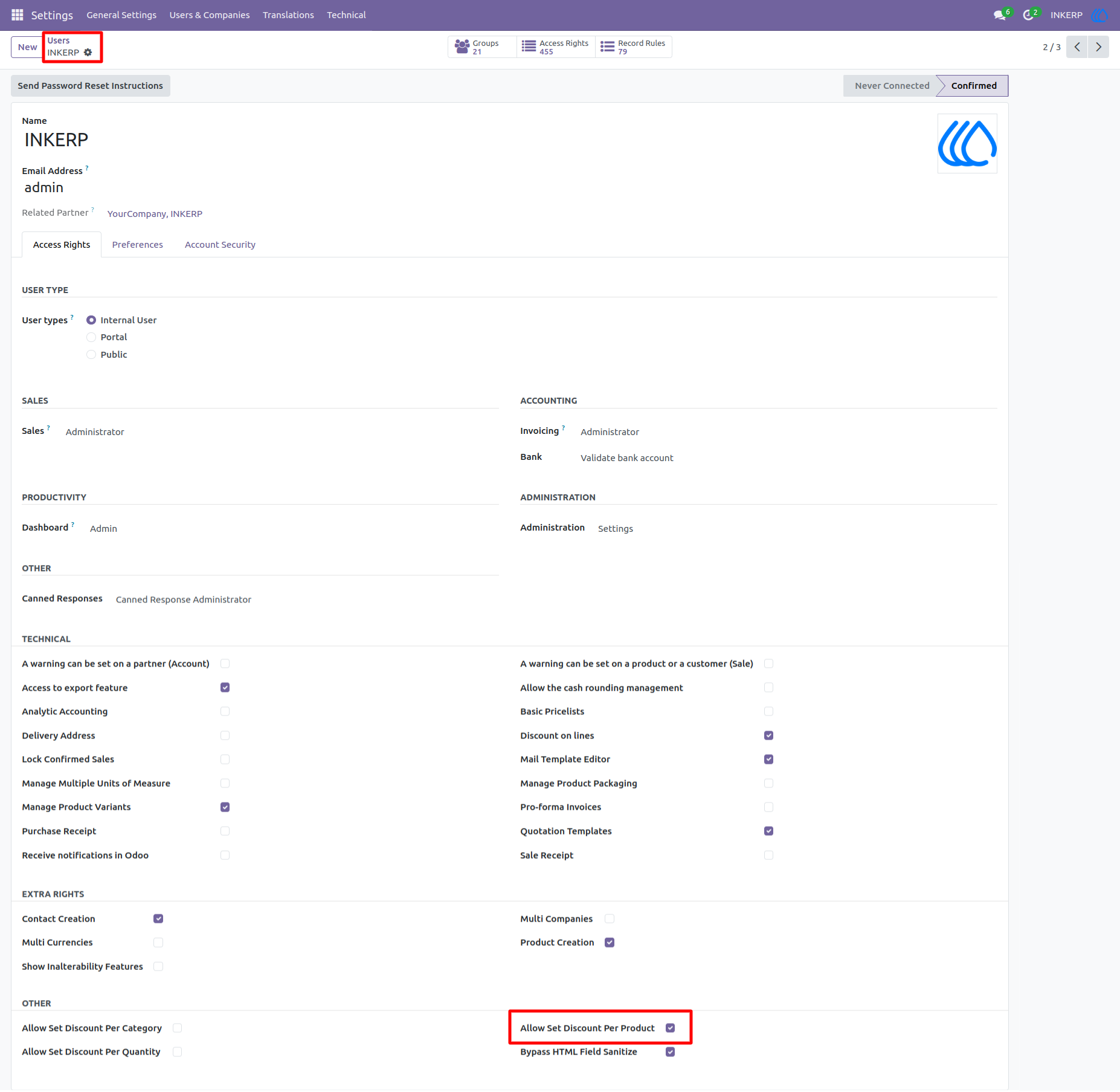Click Send Password Reset Instructions
Image resolution: width=1120 pixels, height=1092 pixels.
(91, 86)
